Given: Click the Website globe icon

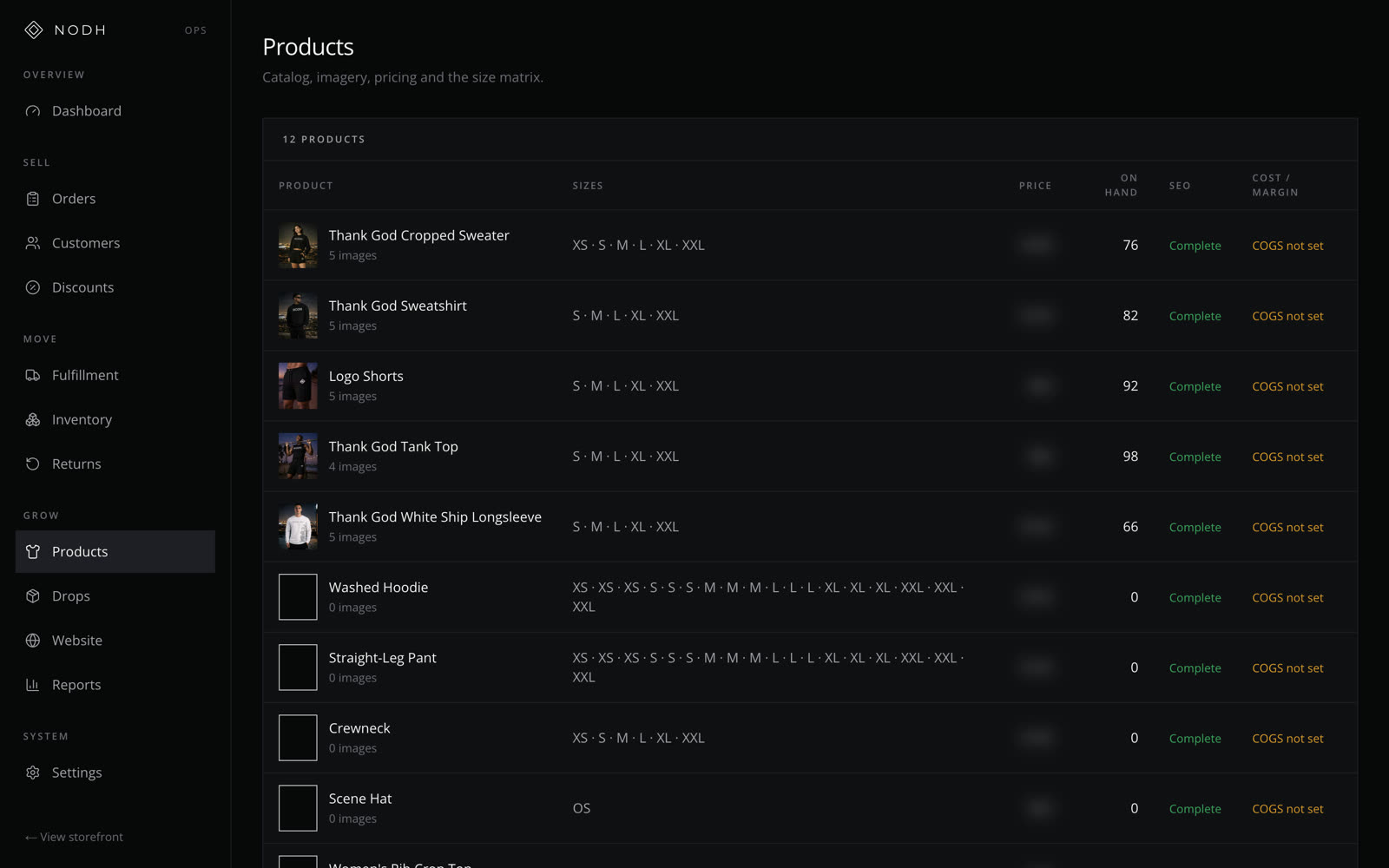Looking at the screenshot, I should click(x=33, y=640).
